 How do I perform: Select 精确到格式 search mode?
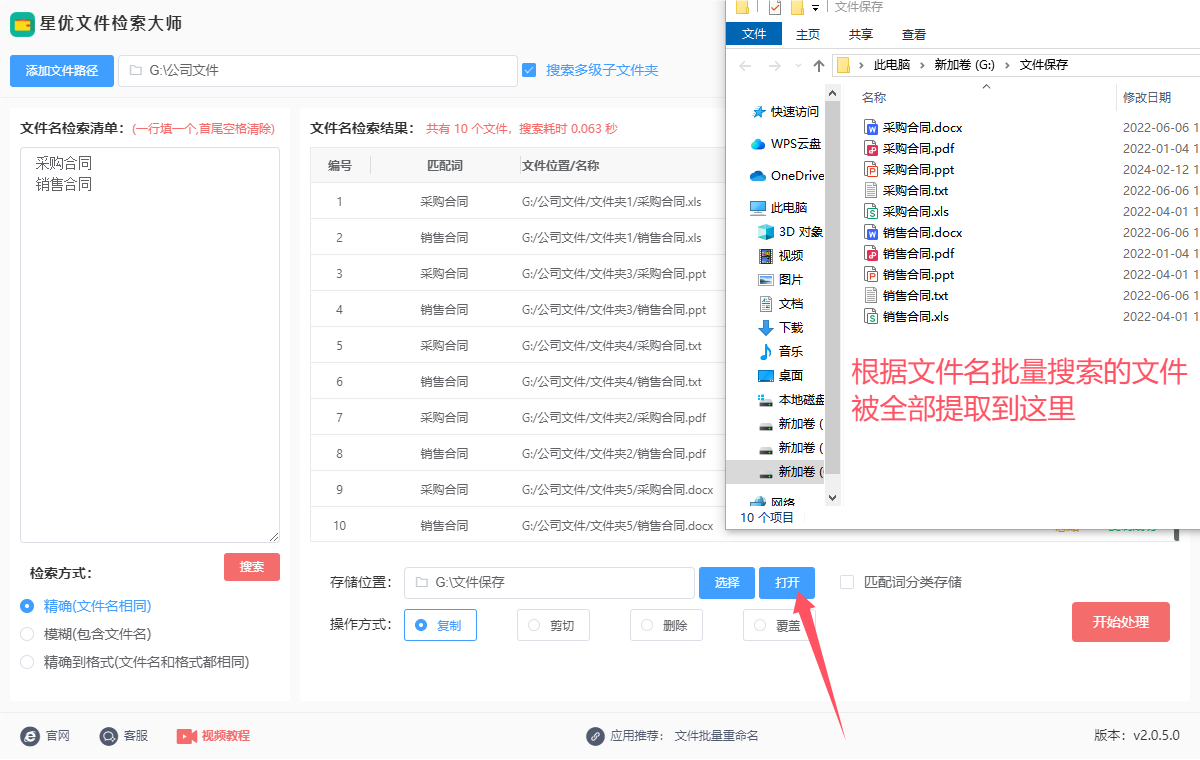tap(27, 662)
